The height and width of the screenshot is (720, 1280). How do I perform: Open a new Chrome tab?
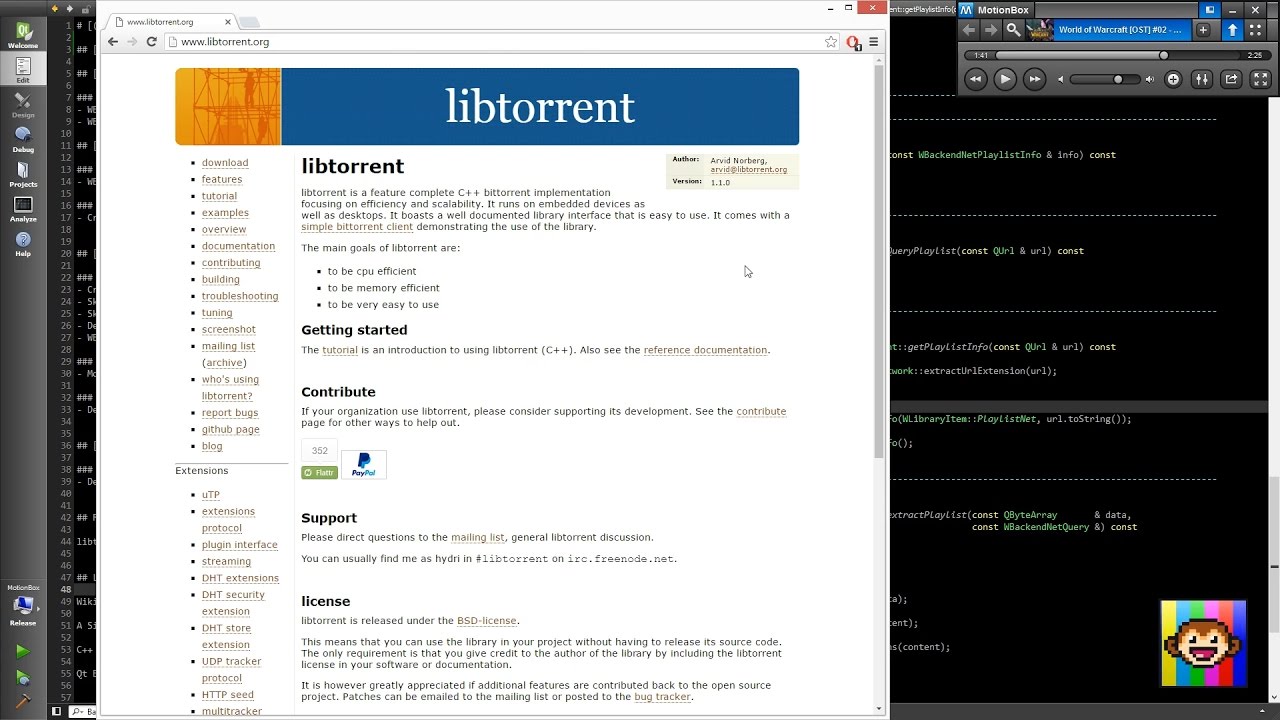[x=249, y=22]
